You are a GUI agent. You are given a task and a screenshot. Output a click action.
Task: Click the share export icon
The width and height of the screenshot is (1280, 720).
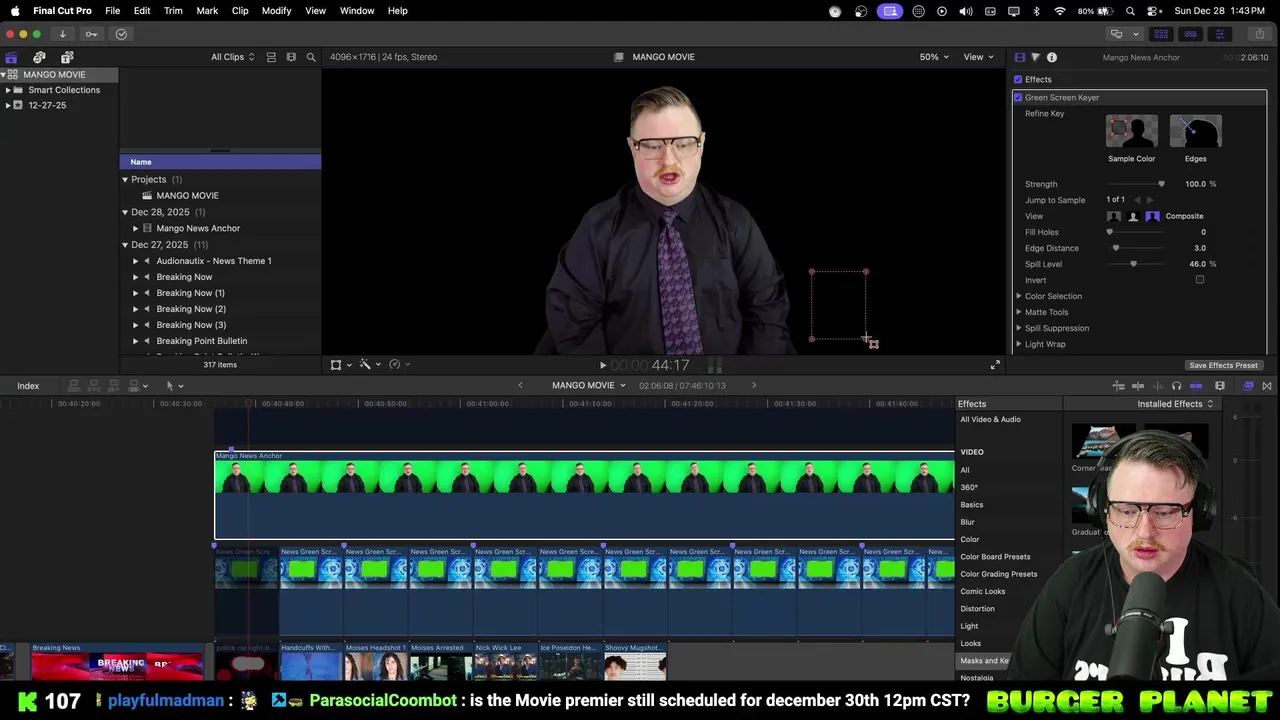1258,34
